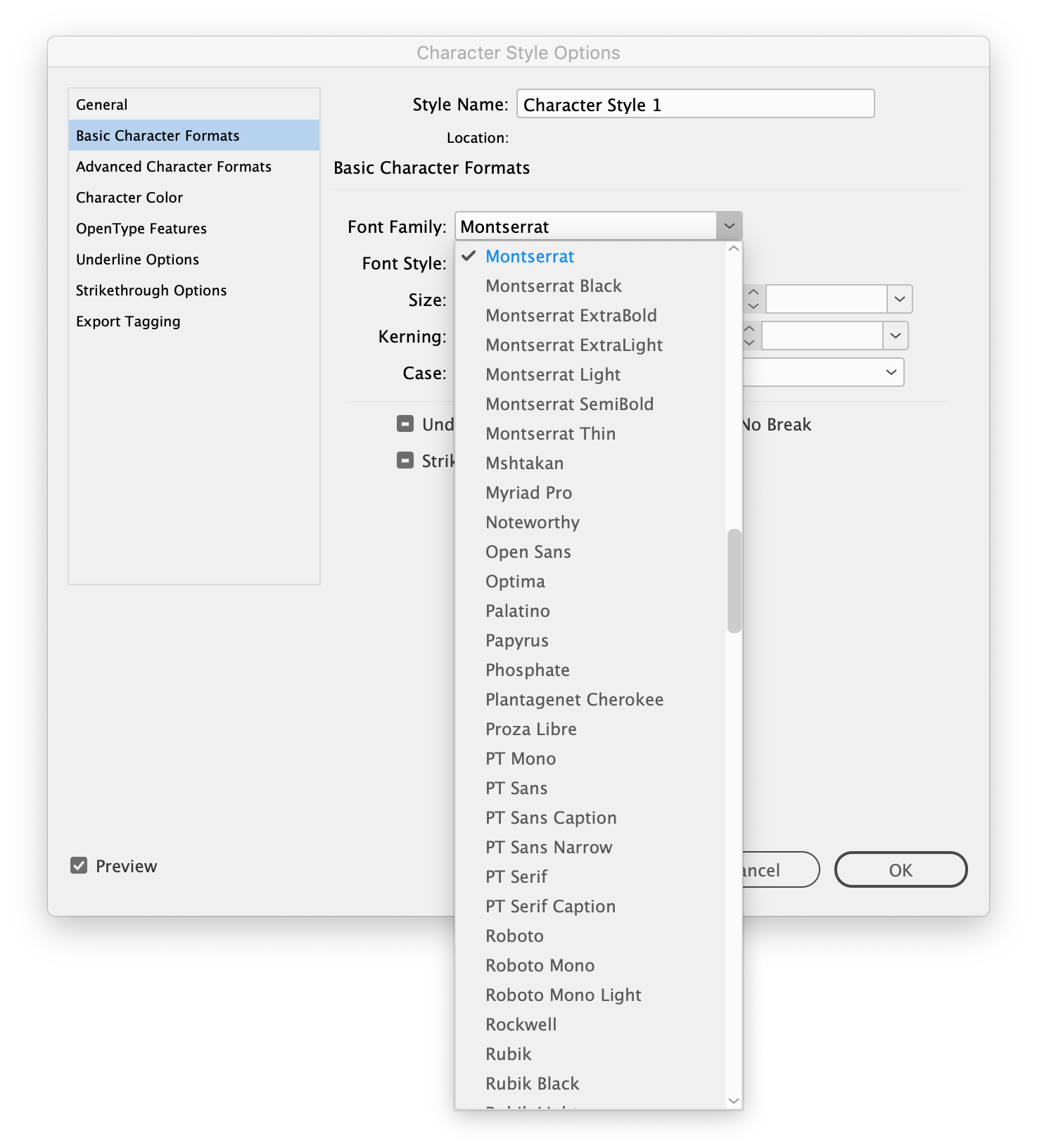Switch to Character Color section
The width and height of the screenshot is (1037, 1148).
(193, 198)
